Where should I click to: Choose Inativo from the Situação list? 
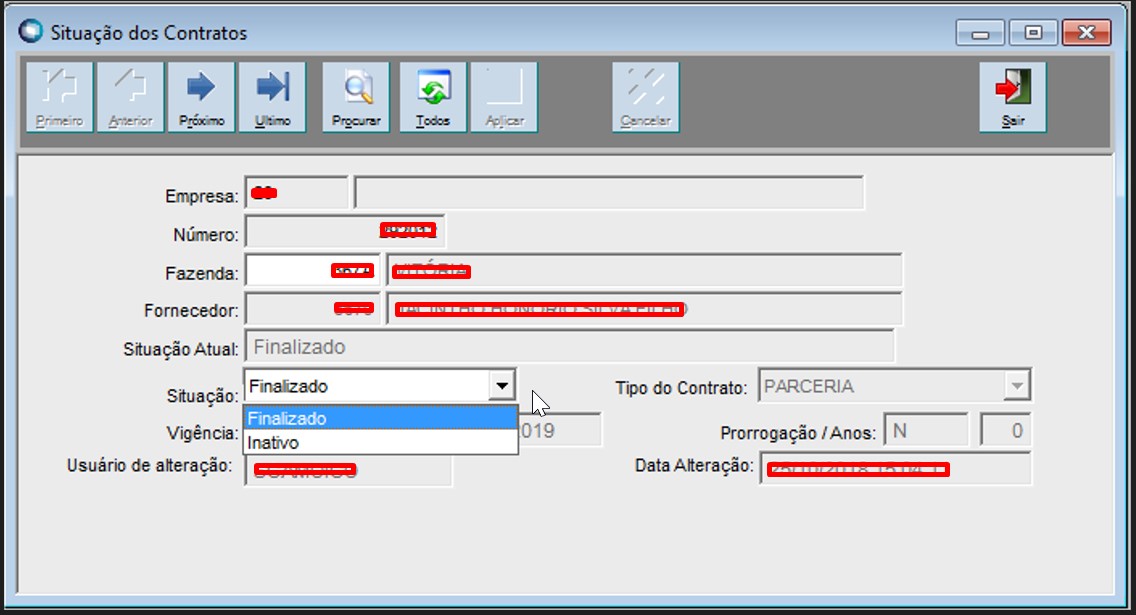380,442
